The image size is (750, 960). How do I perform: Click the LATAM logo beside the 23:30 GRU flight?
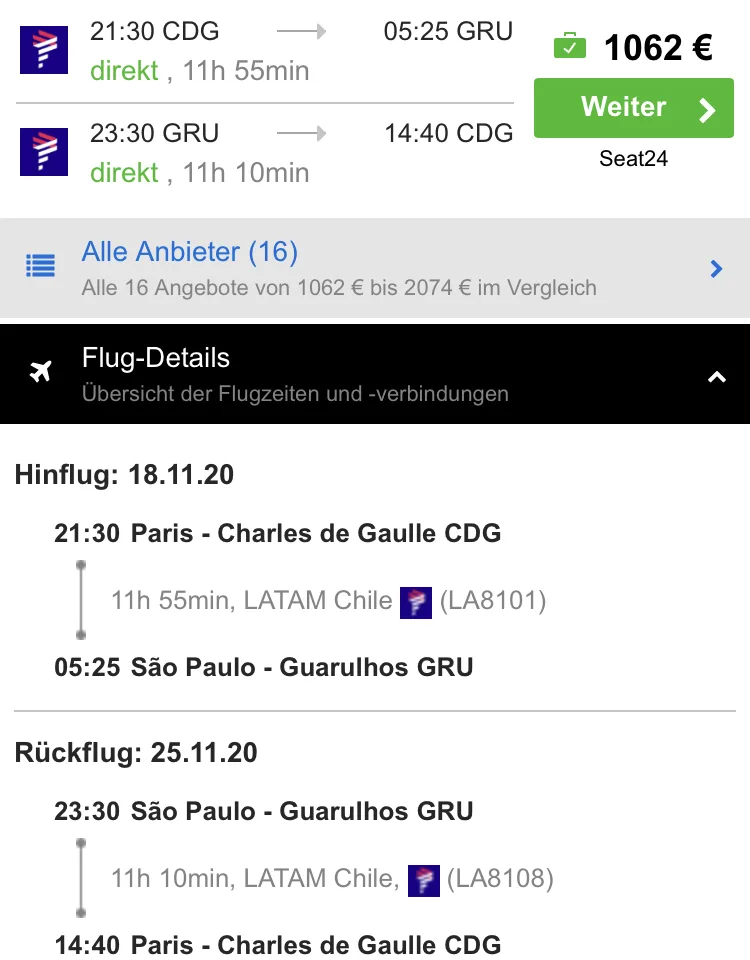[x=44, y=152]
